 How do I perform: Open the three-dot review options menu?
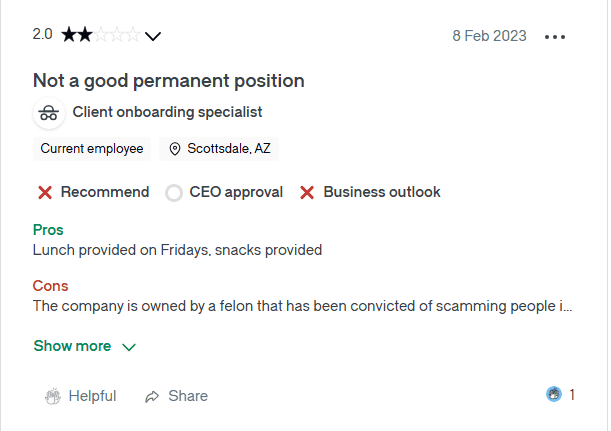tap(555, 37)
